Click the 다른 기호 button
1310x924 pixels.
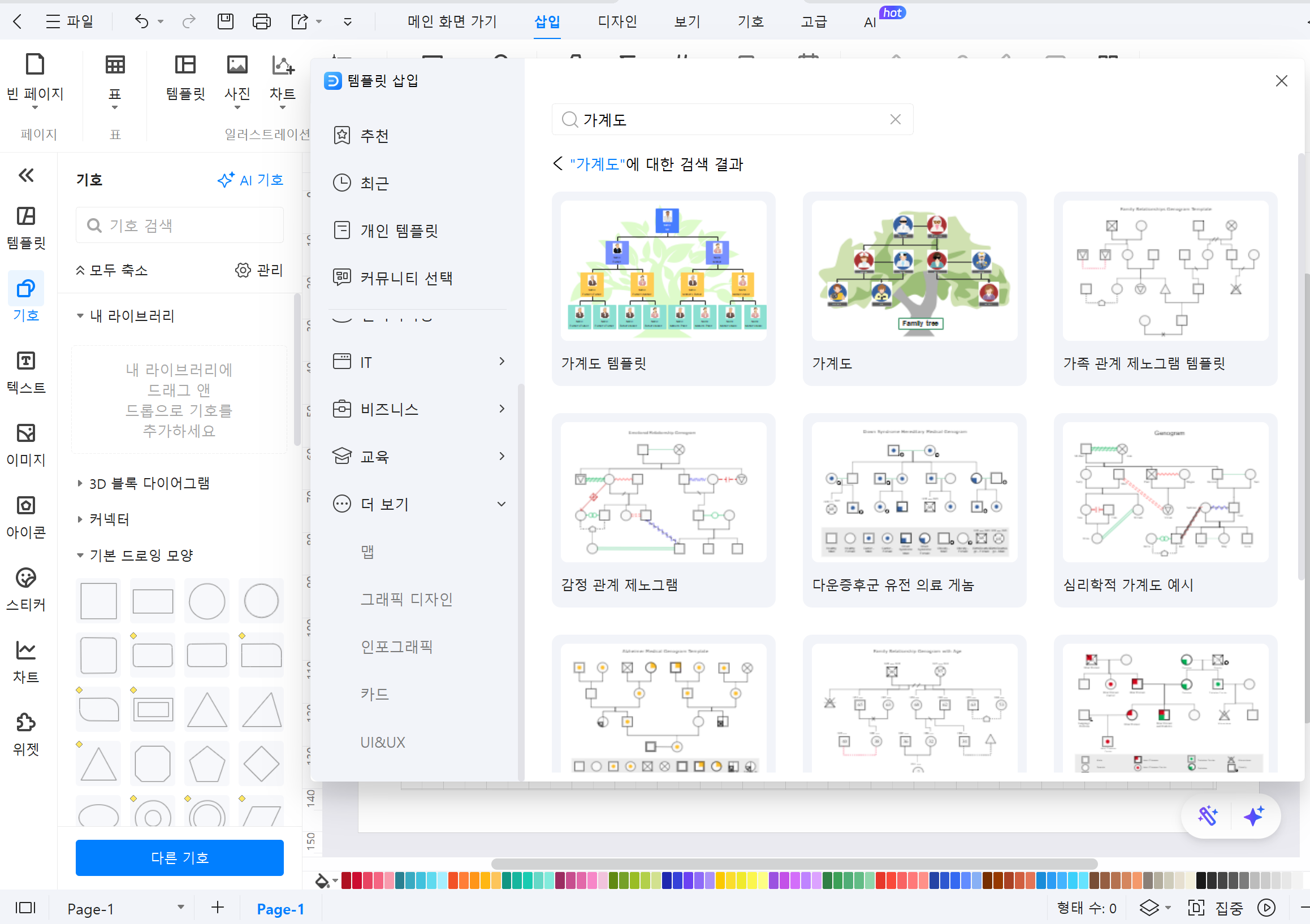[x=180, y=858]
